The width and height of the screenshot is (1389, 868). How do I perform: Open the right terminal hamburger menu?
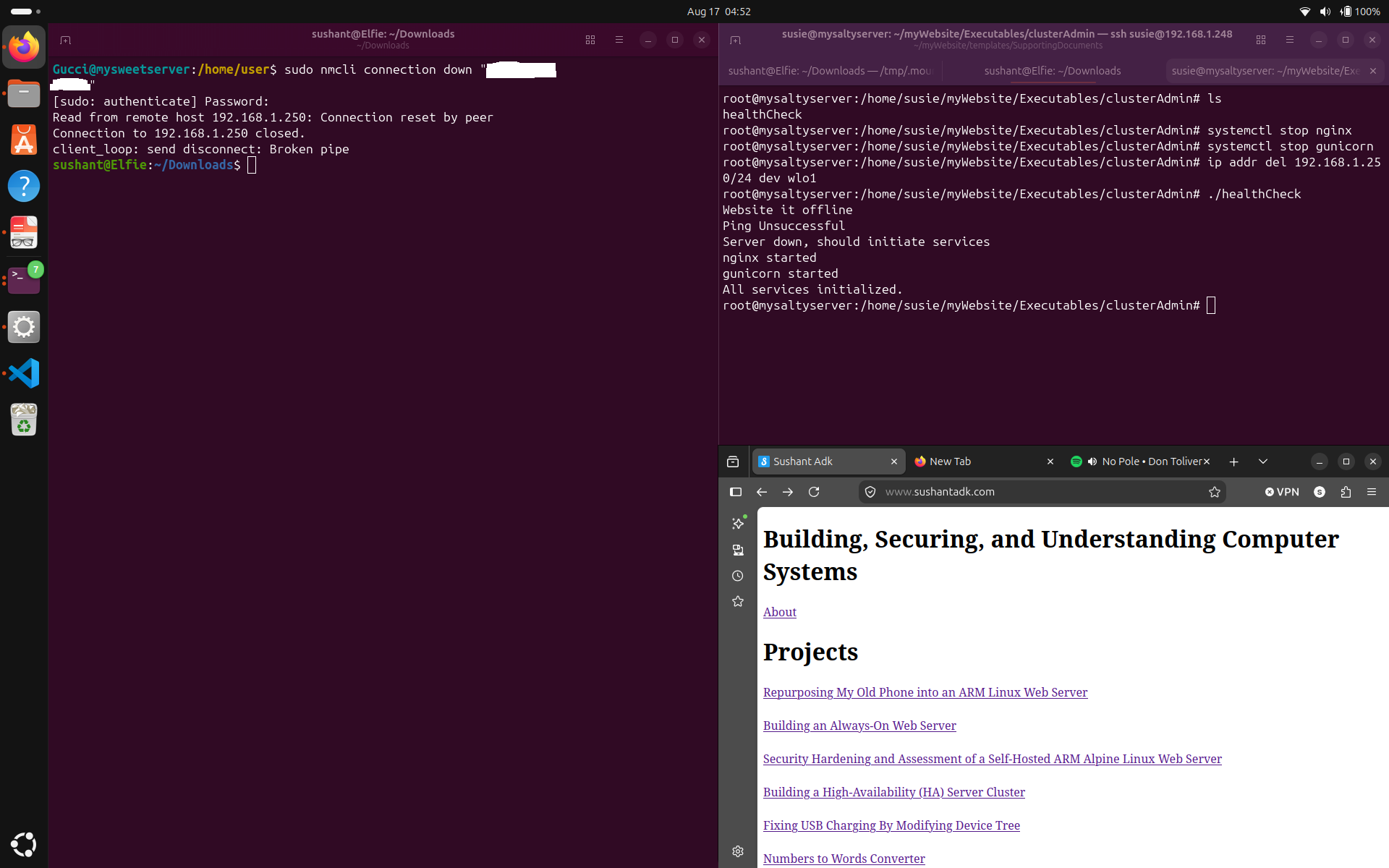pyautogui.click(x=1290, y=40)
